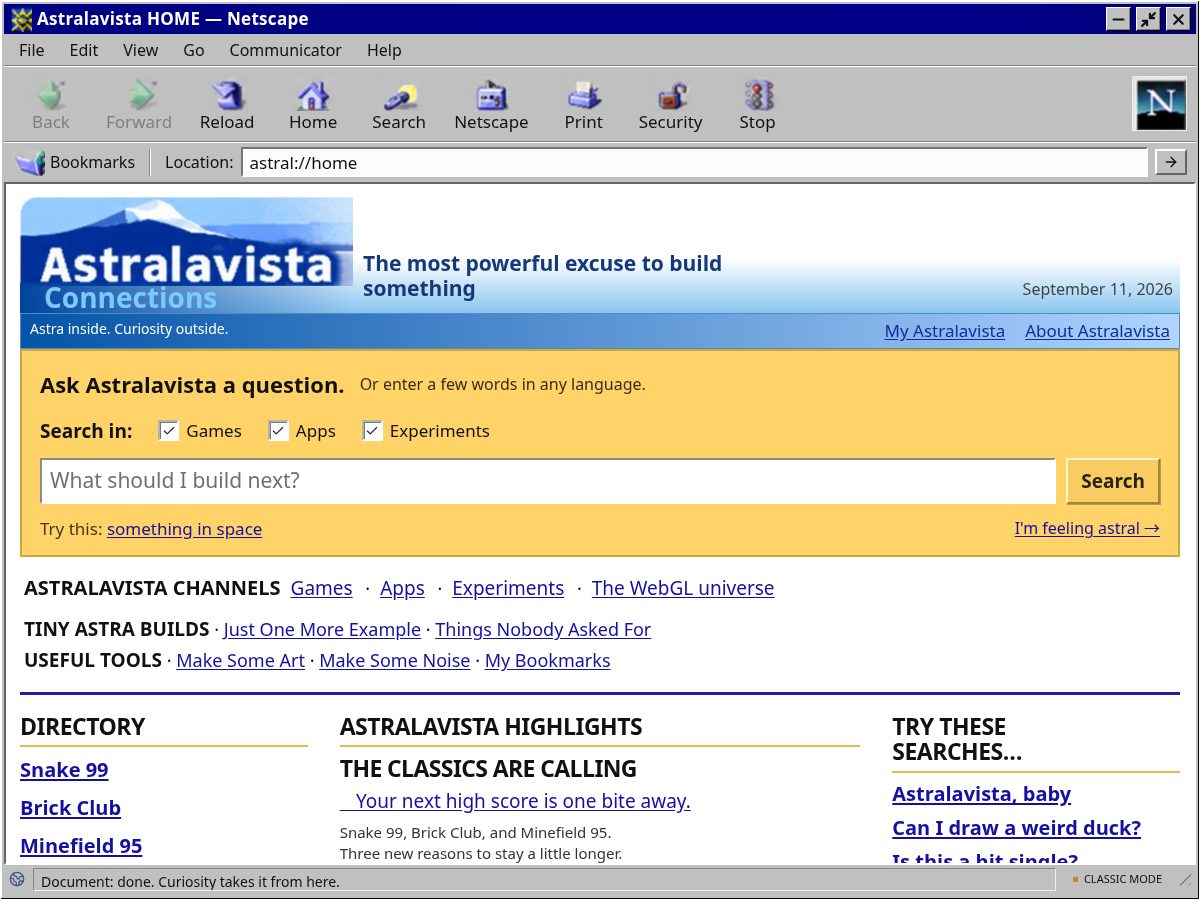1200x900 pixels.
Task: Open the Netscape window title icon
Action: click(x=21, y=19)
